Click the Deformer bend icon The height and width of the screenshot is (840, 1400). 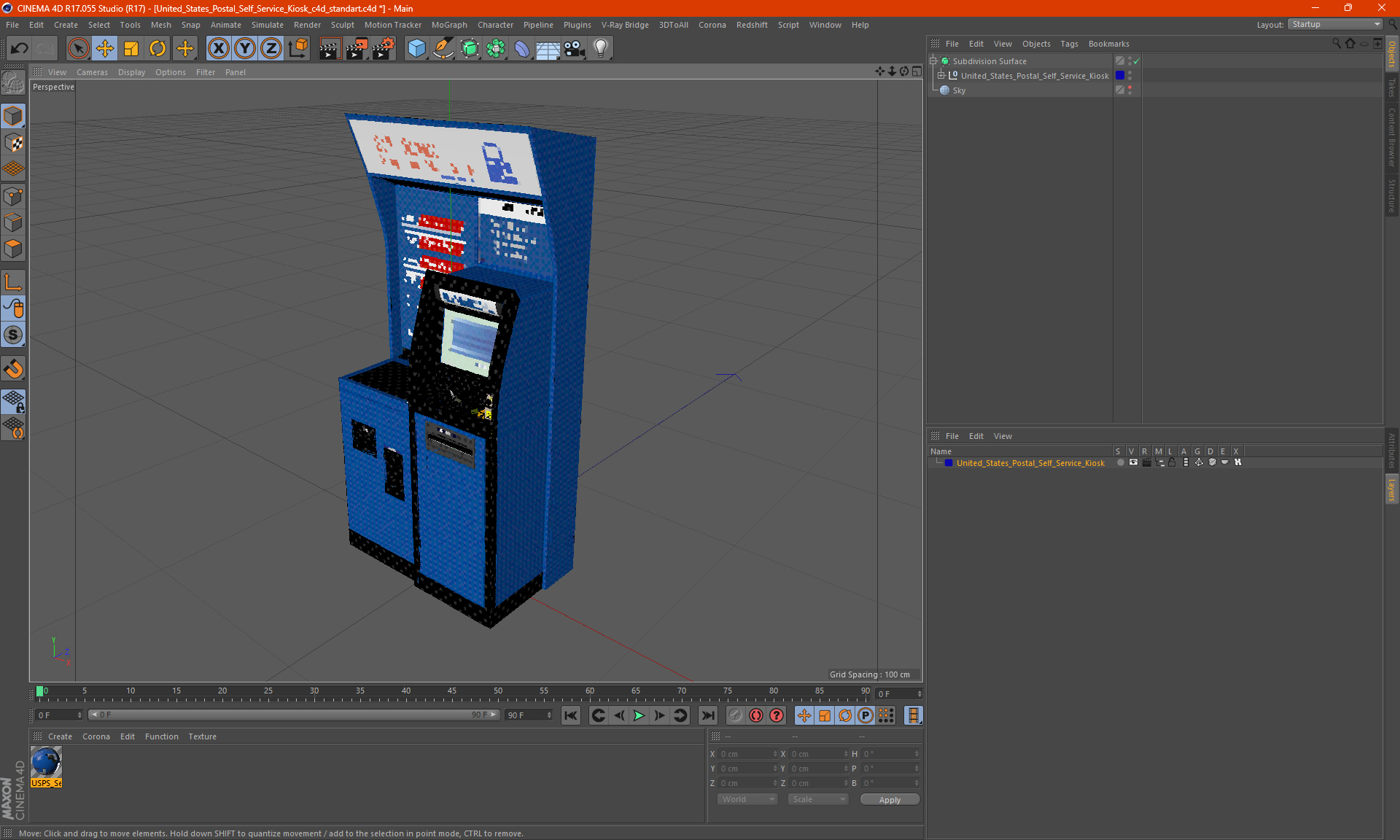click(x=522, y=49)
